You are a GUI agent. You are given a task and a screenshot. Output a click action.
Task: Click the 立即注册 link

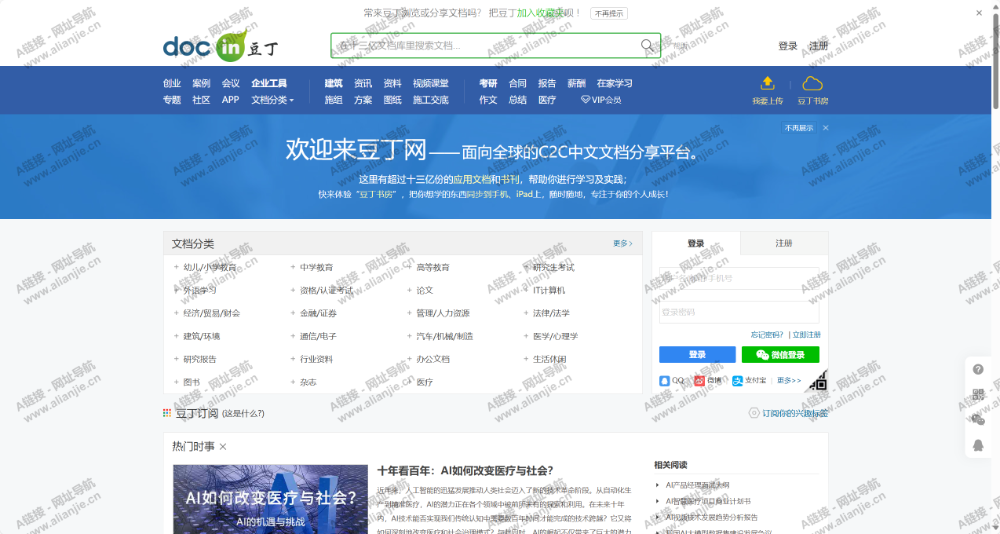pyautogui.click(x=806, y=334)
